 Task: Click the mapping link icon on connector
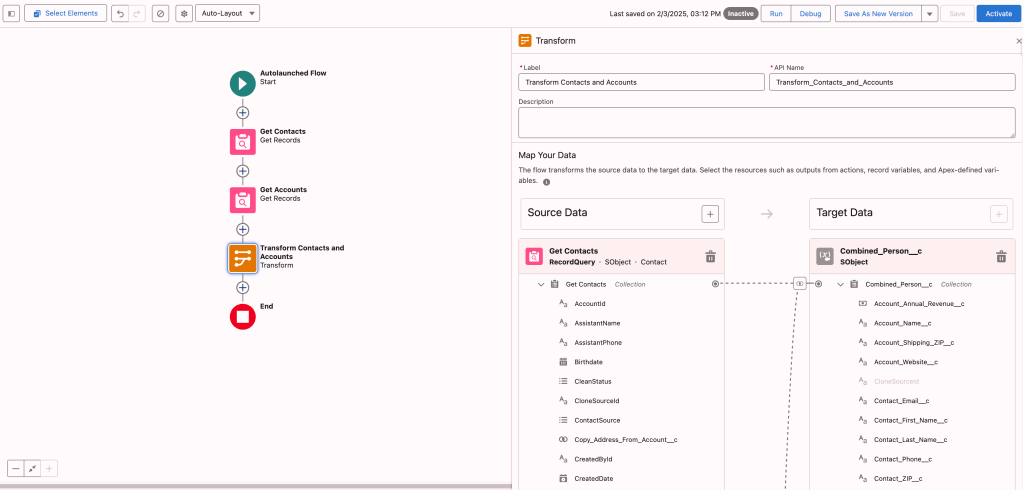(x=800, y=284)
